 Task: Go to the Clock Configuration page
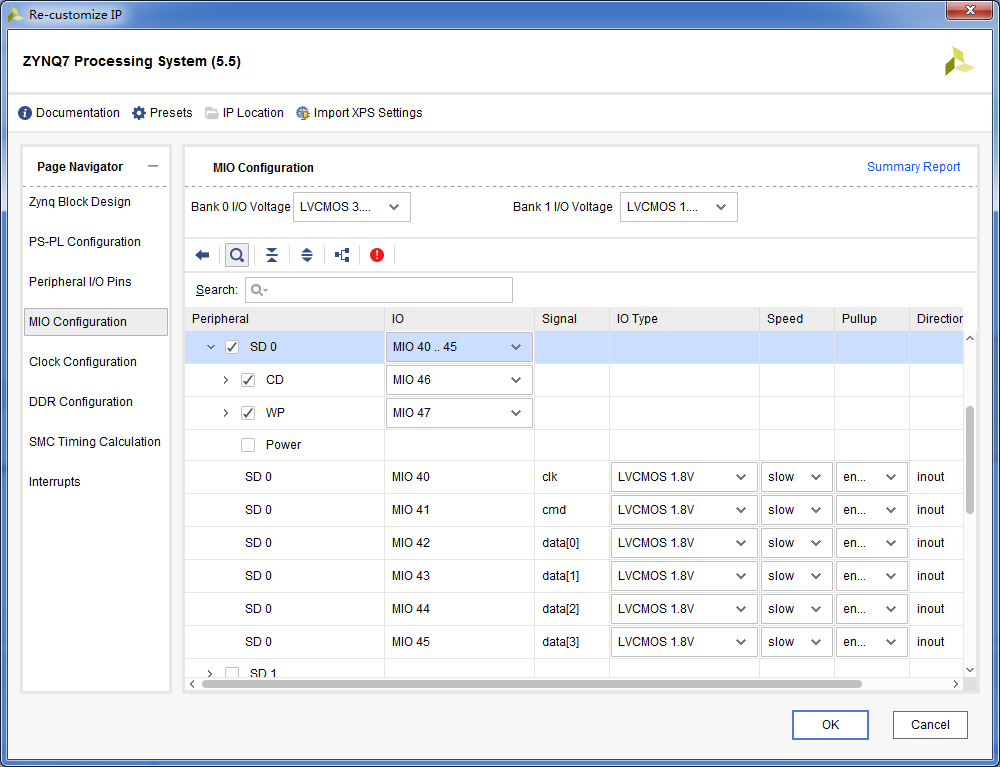(83, 362)
